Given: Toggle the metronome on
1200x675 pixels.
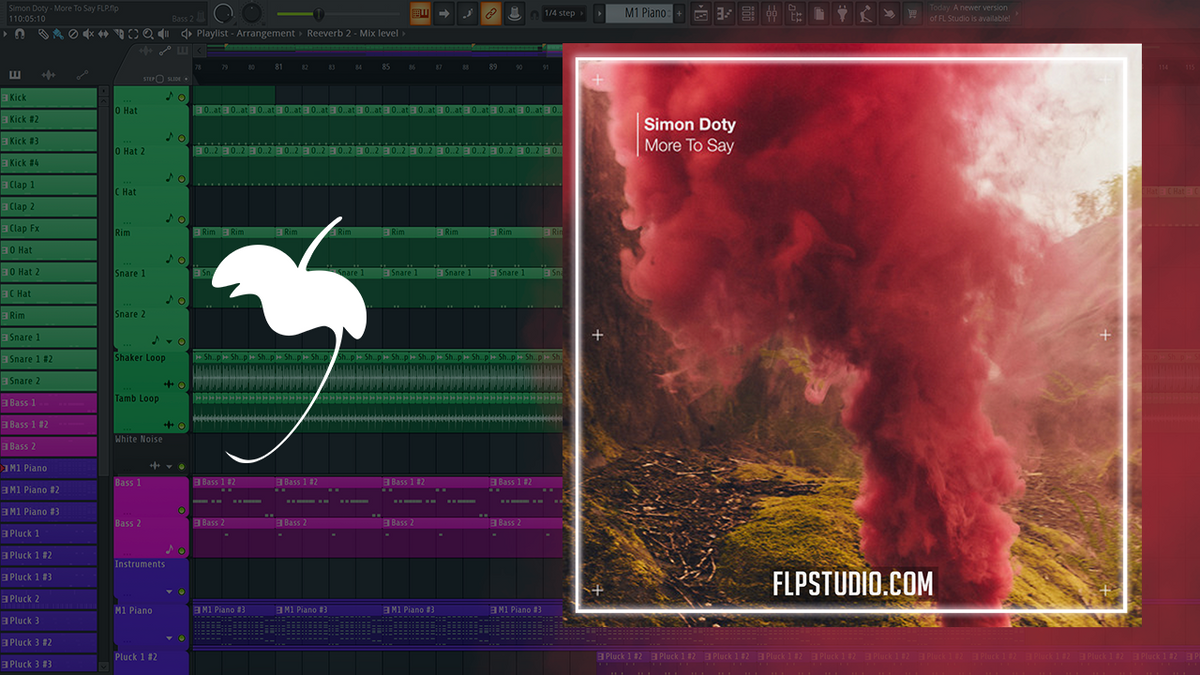Looking at the screenshot, I should click(515, 13).
